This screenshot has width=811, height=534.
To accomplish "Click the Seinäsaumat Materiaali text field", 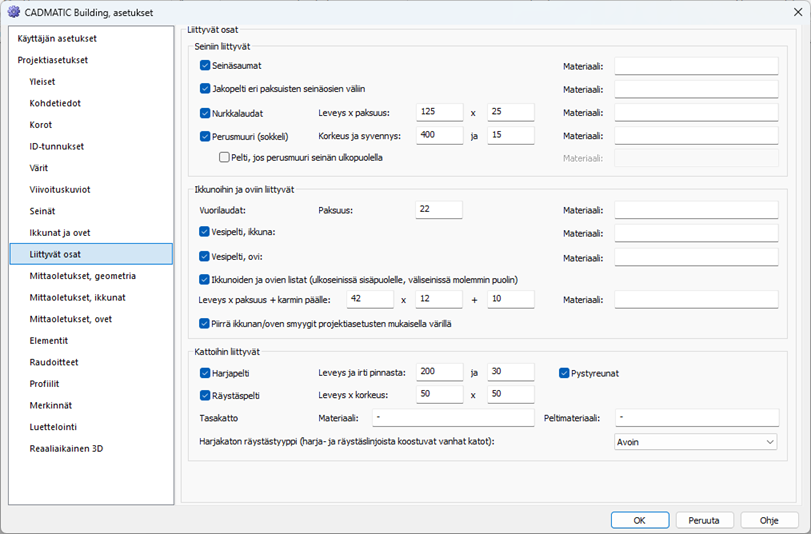I will tap(695, 66).
